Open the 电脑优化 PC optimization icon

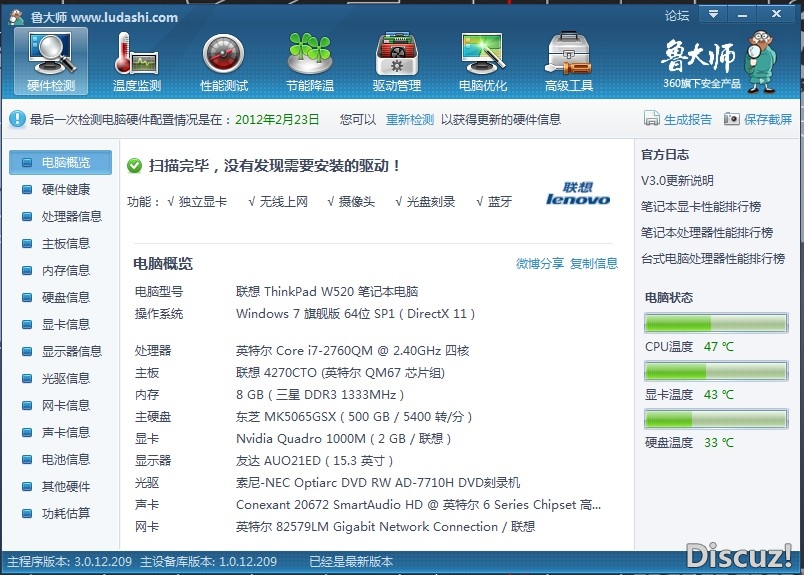click(x=483, y=61)
